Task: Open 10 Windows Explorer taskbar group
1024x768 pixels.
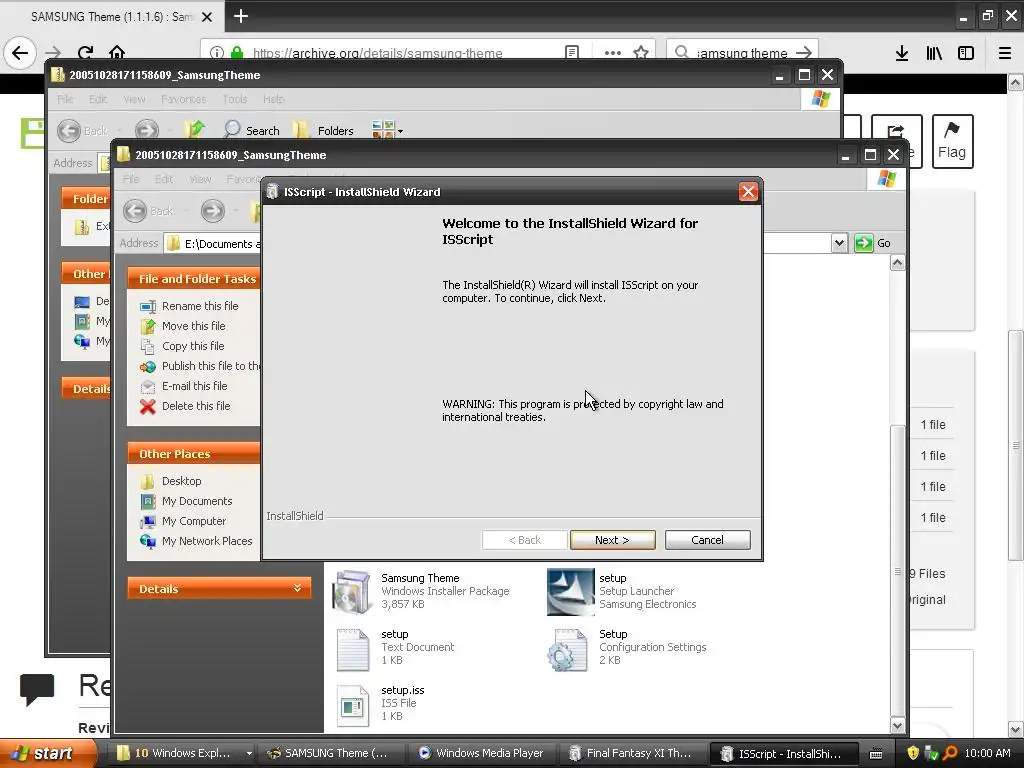Action: pyautogui.click(x=183, y=753)
